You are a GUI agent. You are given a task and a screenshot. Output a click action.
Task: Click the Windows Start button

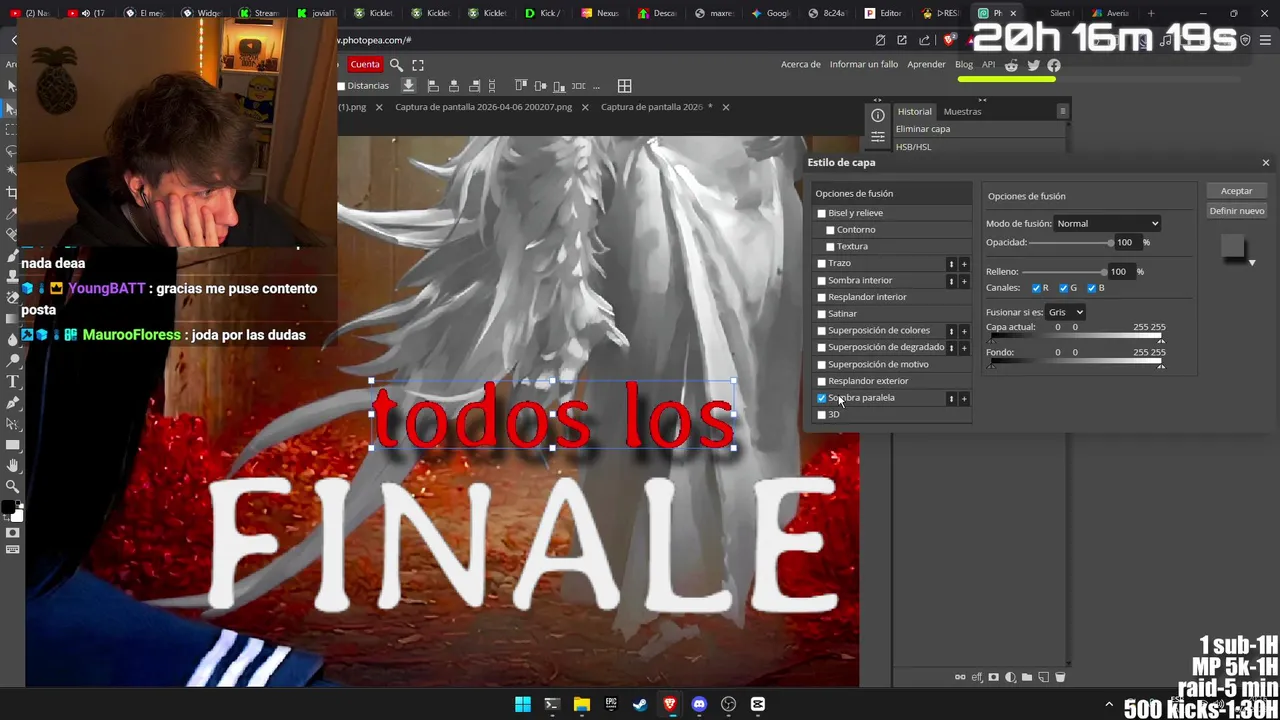[x=522, y=704]
